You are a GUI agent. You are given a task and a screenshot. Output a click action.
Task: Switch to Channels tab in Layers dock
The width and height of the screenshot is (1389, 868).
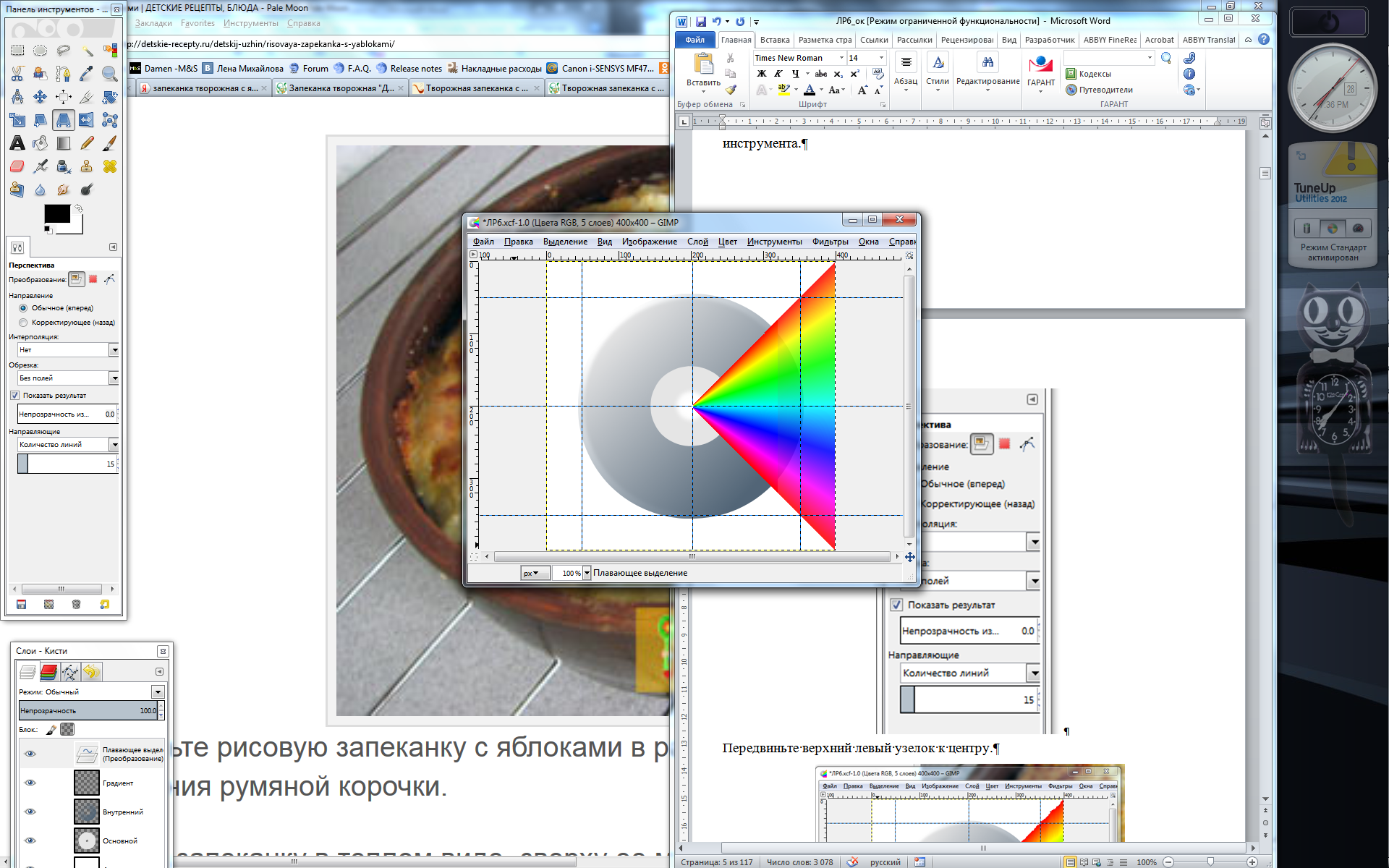pyautogui.click(x=48, y=672)
